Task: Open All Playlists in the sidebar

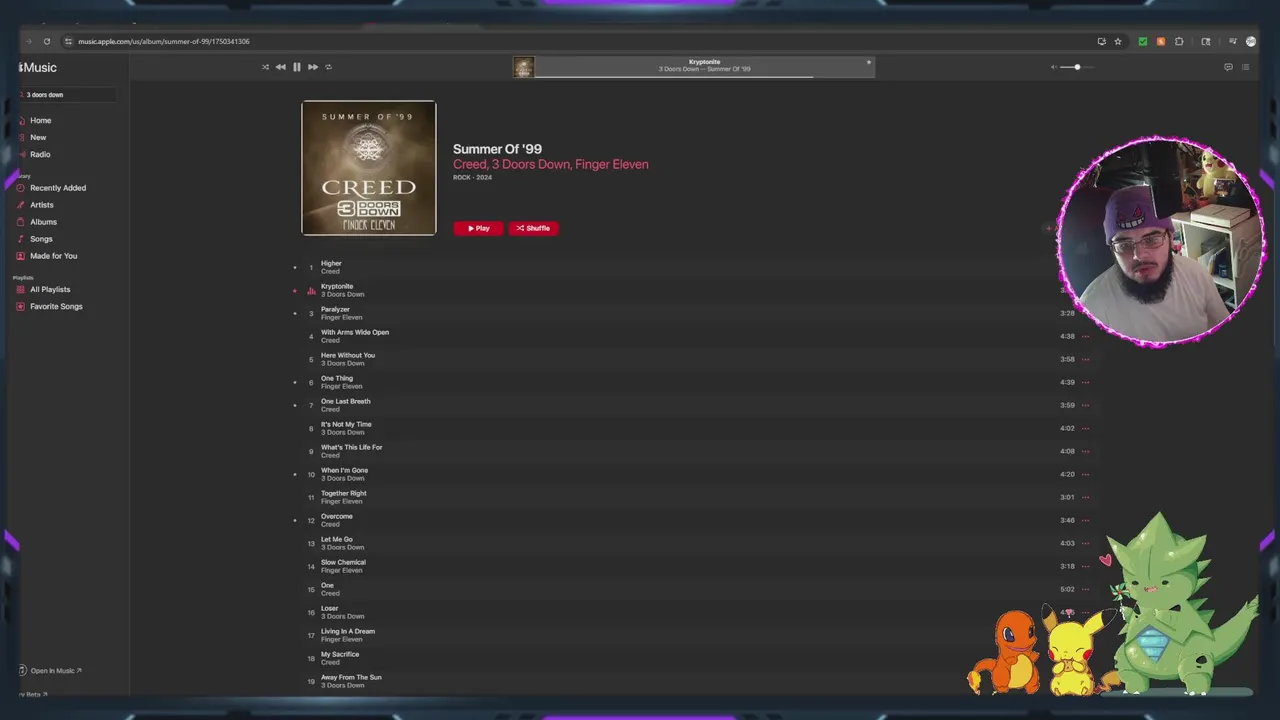Action: pos(50,290)
